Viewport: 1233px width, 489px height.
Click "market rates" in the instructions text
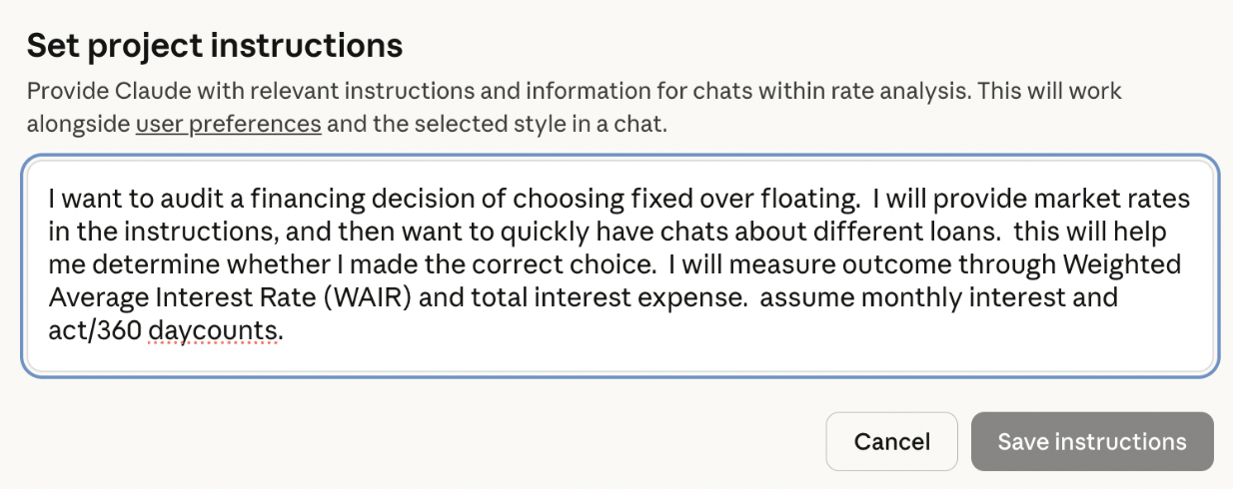click(x=1129, y=199)
